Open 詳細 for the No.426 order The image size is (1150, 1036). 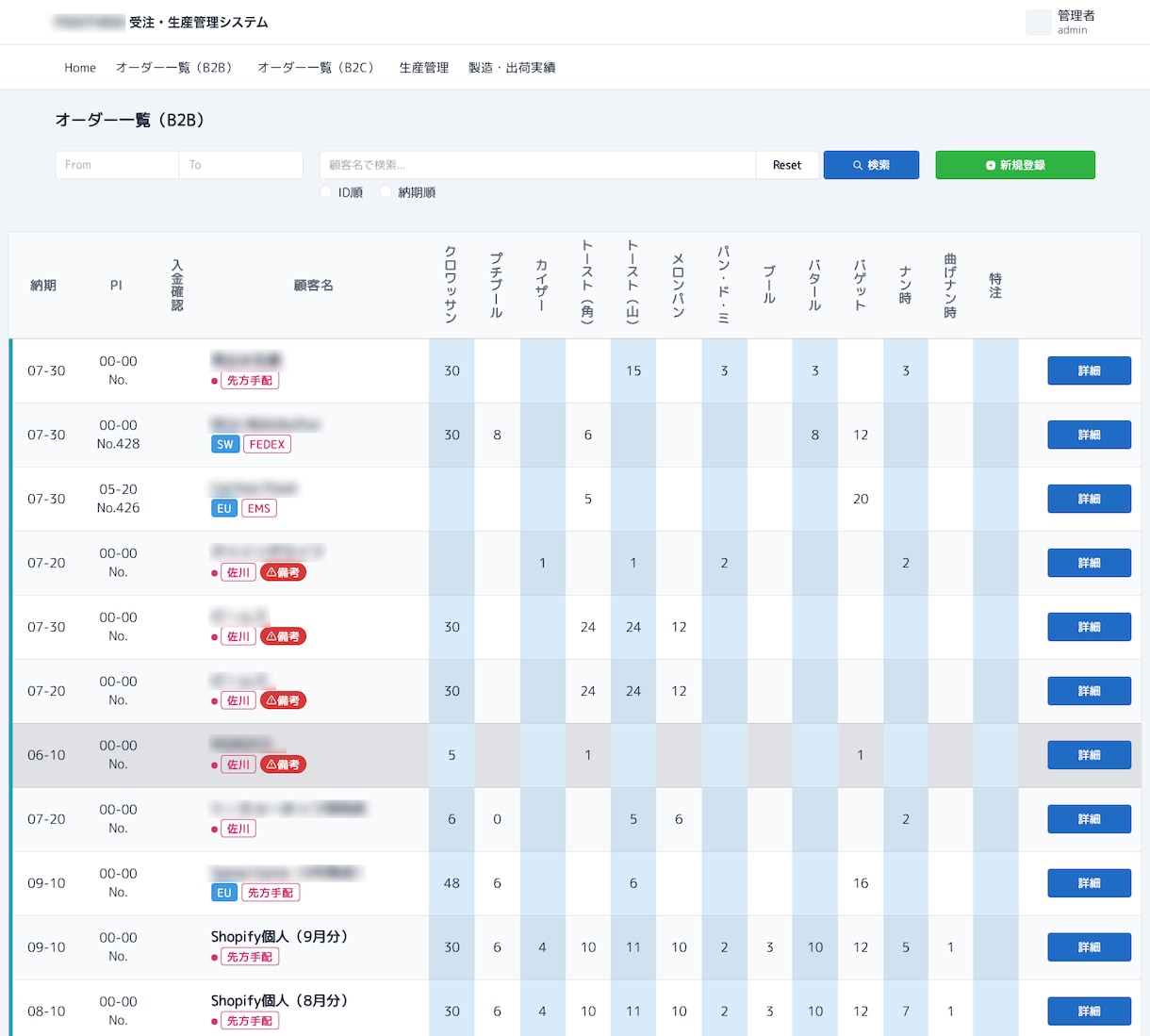(x=1089, y=499)
